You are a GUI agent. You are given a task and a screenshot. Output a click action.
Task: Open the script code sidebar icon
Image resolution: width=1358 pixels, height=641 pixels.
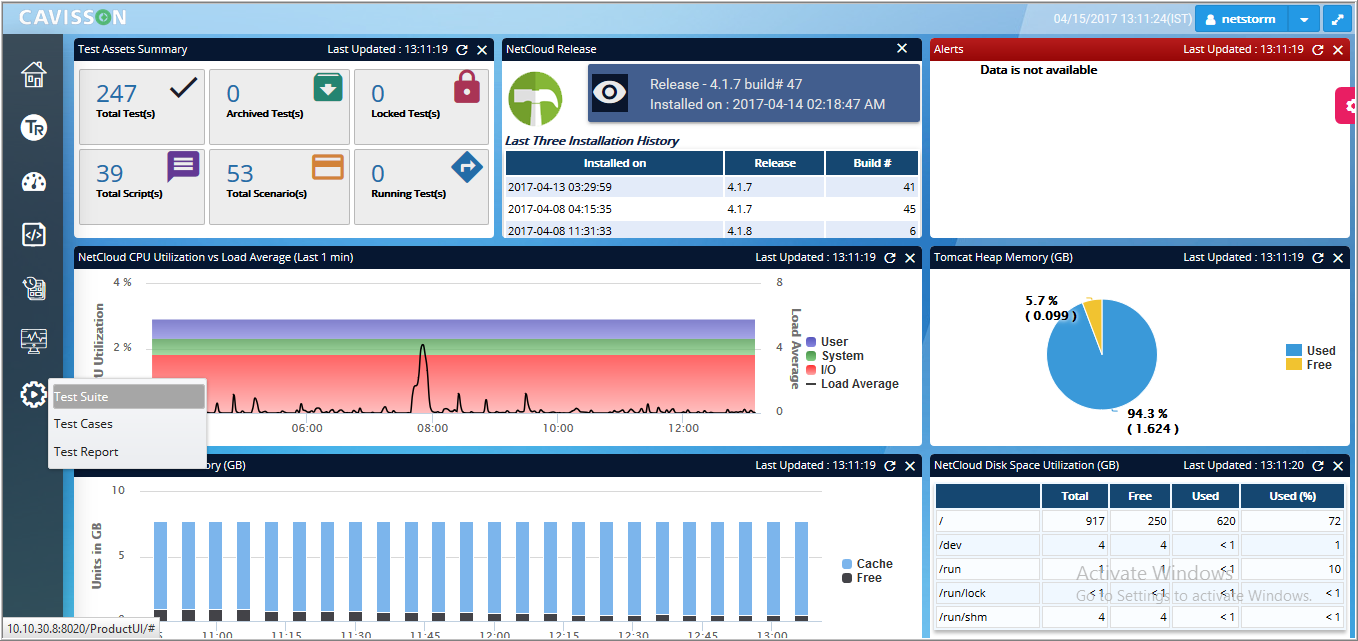34,235
